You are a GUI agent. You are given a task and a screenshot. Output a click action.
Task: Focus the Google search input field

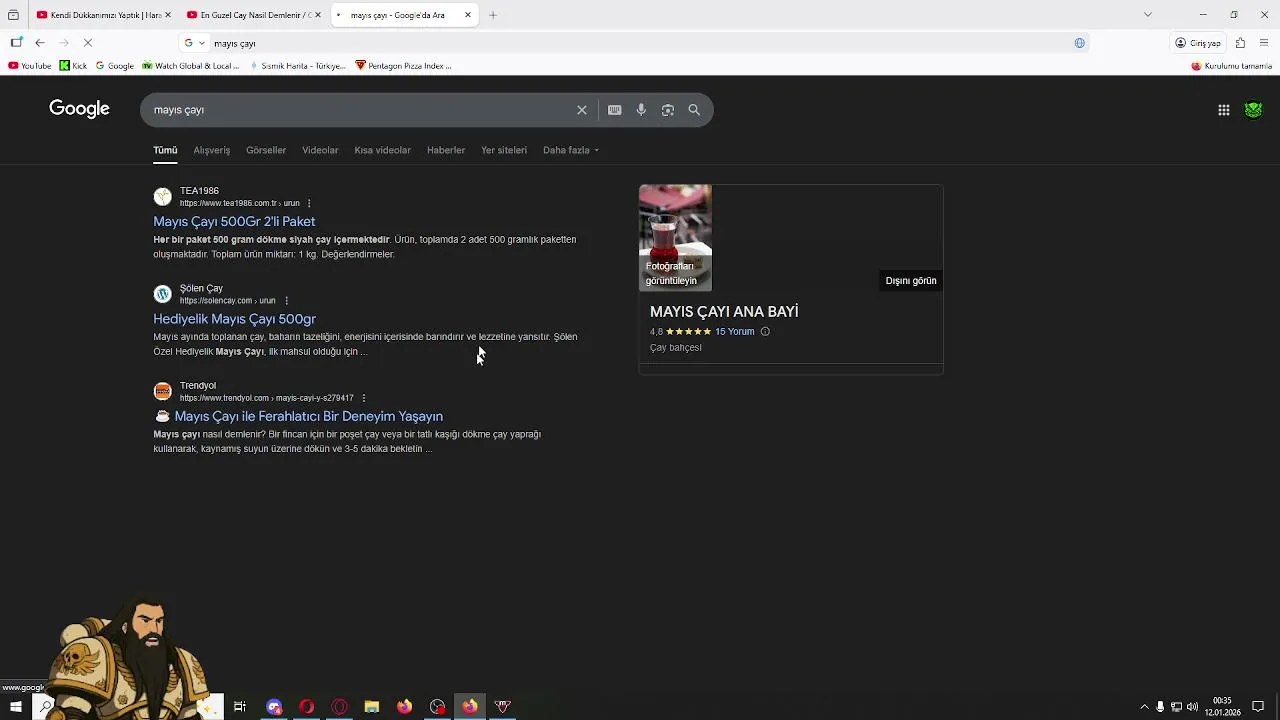[360, 110]
